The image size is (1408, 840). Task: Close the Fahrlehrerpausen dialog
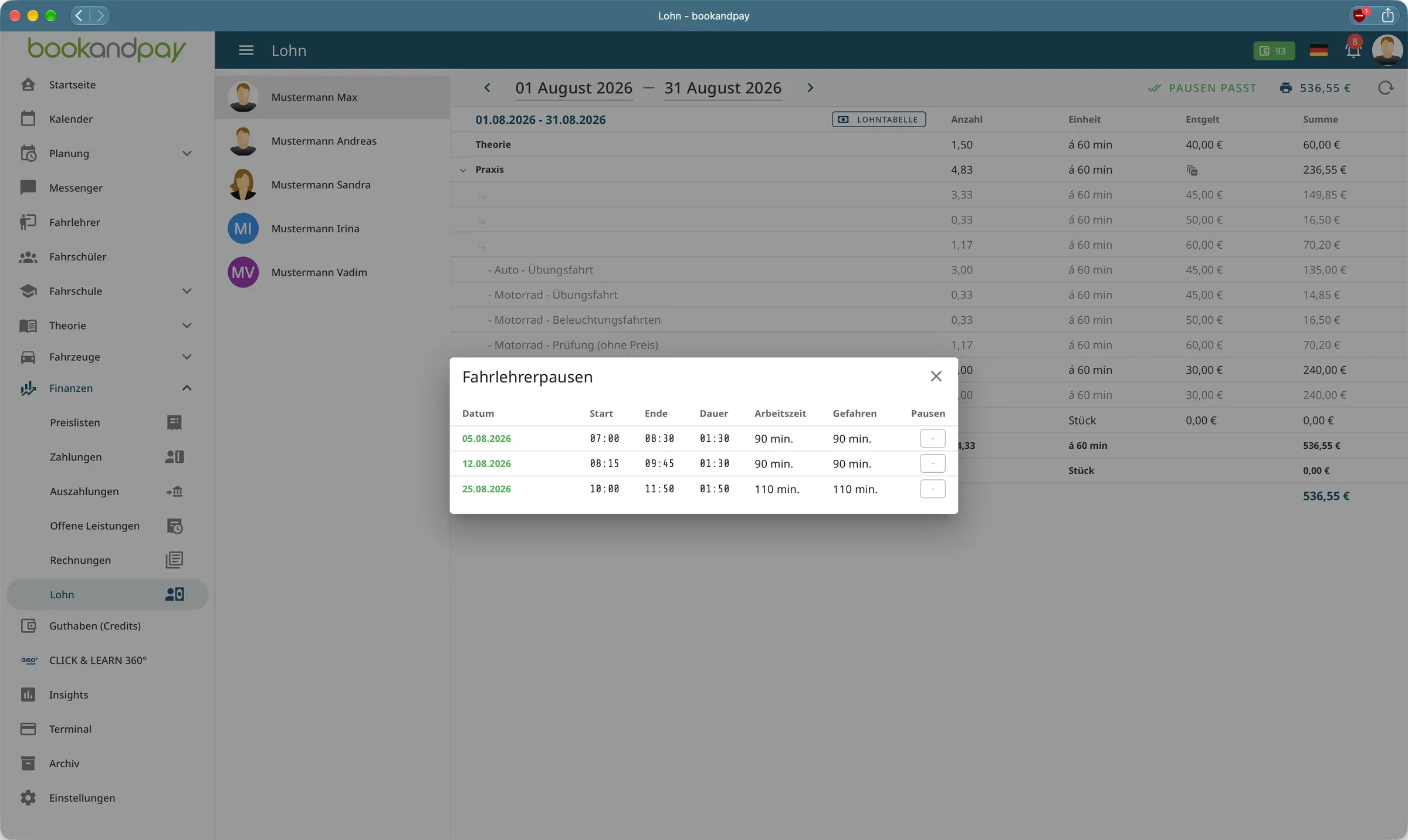tap(936, 377)
